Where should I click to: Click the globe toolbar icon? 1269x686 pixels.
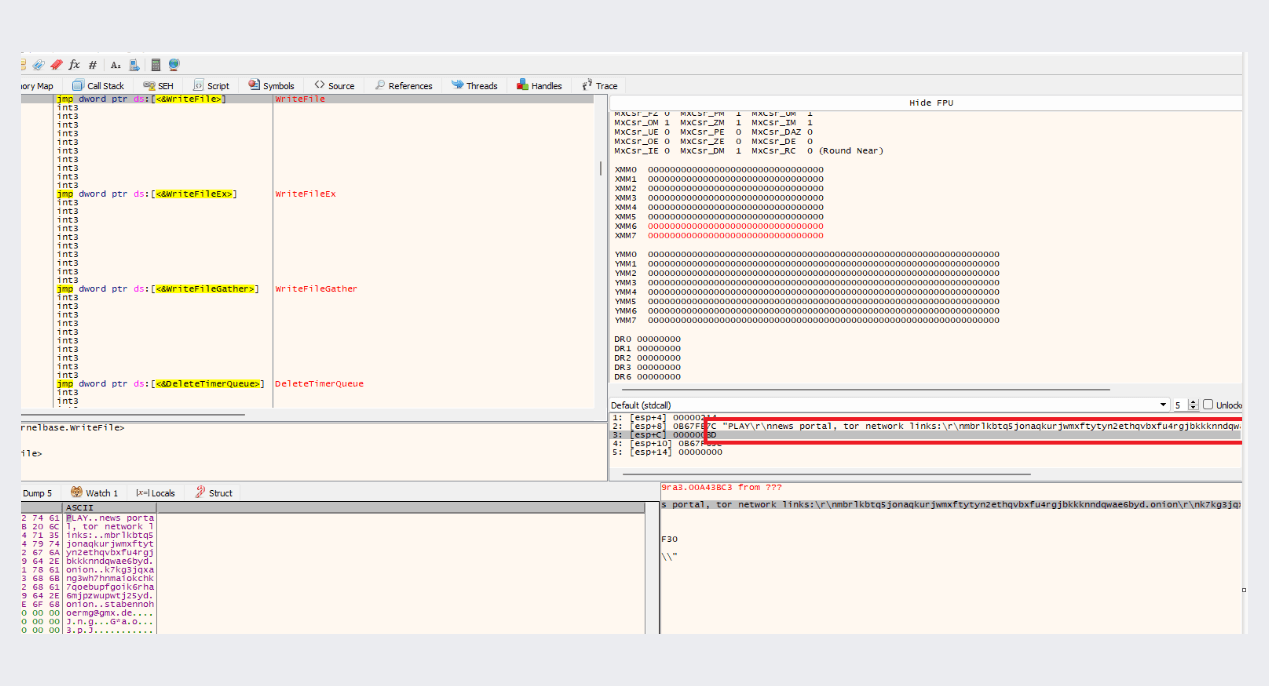coord(174,64)
